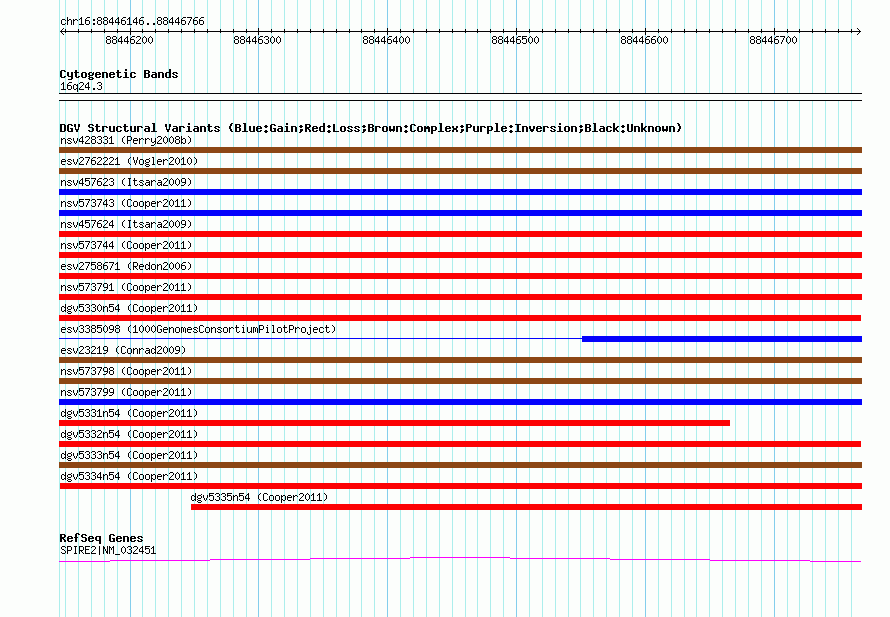Open variant nsv457623 (Itsara2009) label
Image resolution: width=890 pixels, height=617 pixels.
[x=126, y=182]
